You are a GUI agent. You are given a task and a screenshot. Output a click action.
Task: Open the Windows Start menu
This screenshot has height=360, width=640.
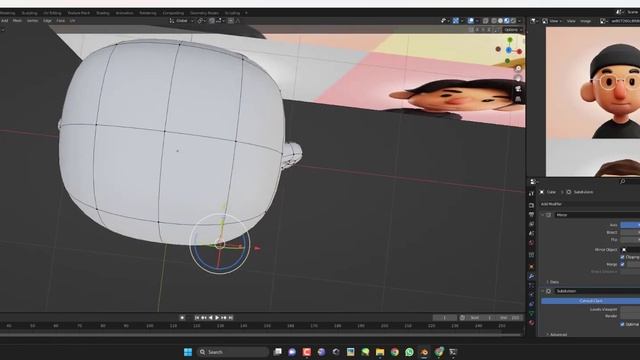pos(188,352)
